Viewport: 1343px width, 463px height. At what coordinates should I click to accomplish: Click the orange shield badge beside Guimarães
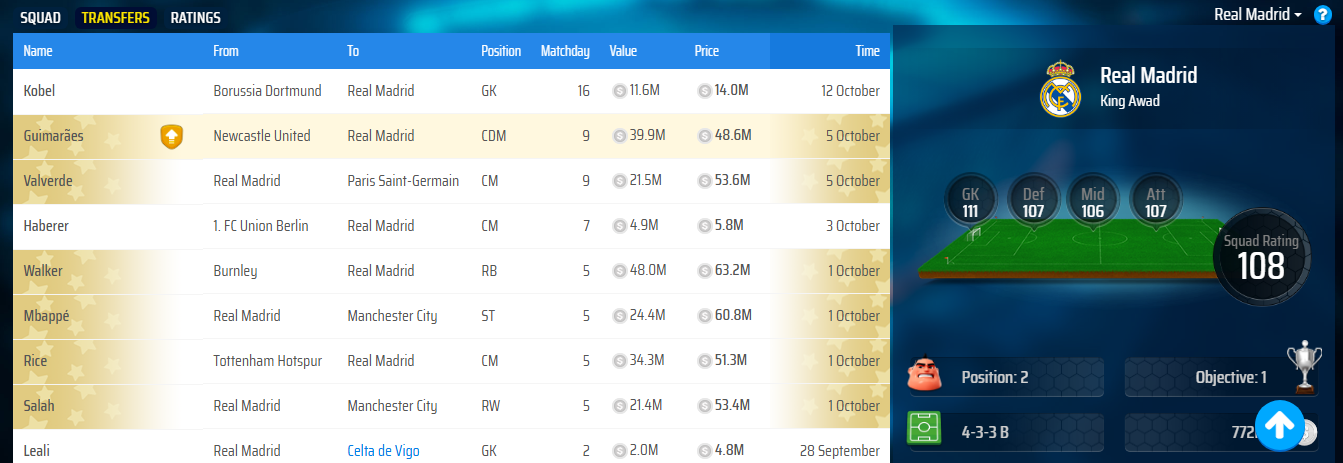tap(172, 136)
